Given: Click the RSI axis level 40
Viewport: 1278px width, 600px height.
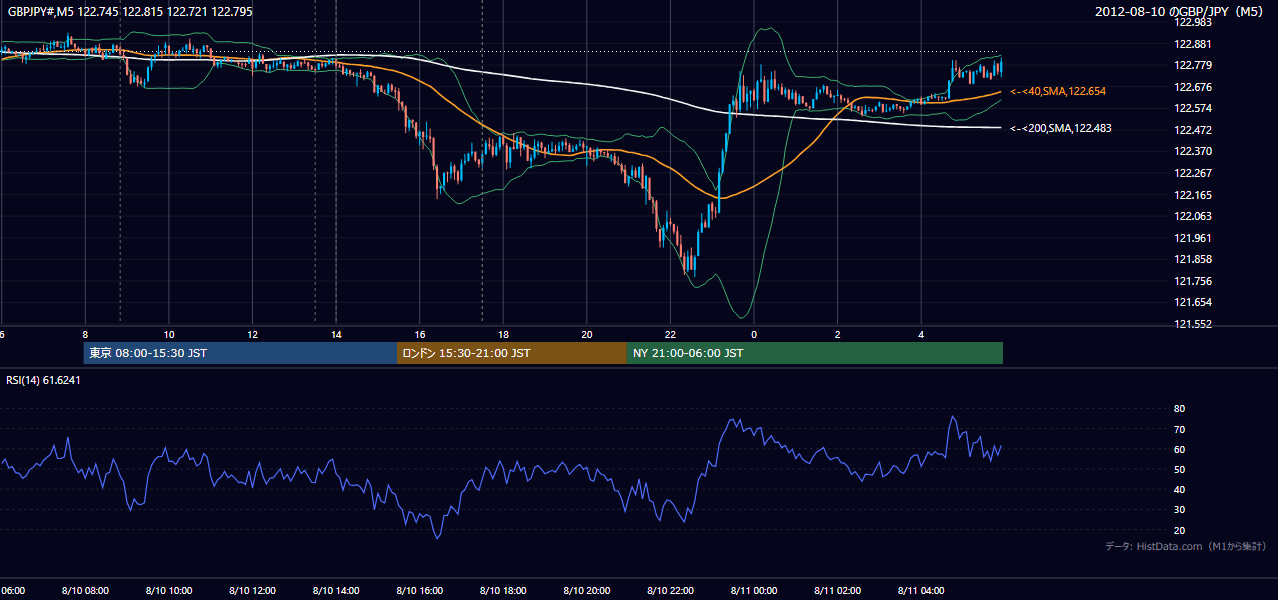Looking at the screenshot, I should click(1180, 489).
